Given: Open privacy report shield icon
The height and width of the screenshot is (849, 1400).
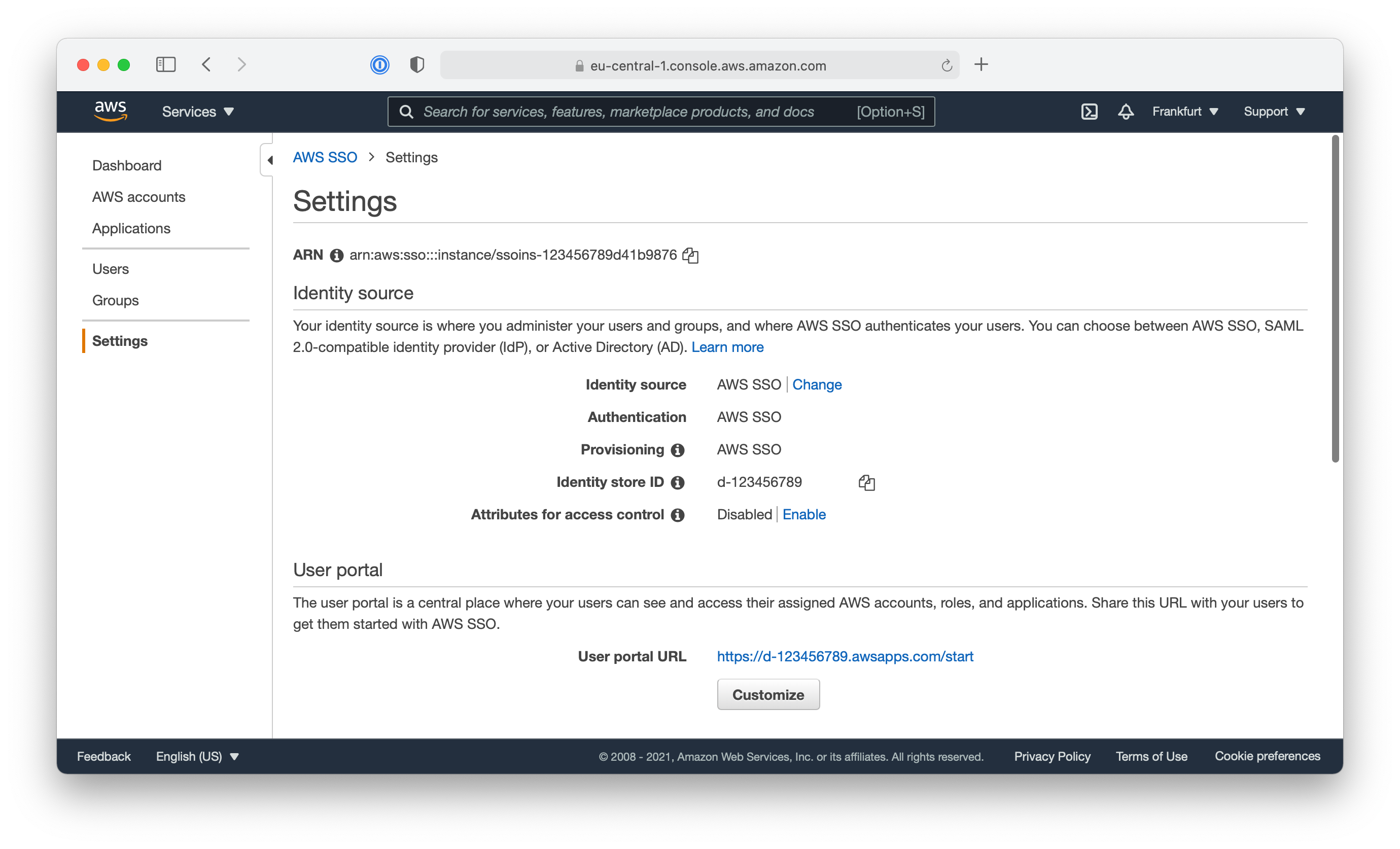Looking at the screenshot, I should (417, 65).
